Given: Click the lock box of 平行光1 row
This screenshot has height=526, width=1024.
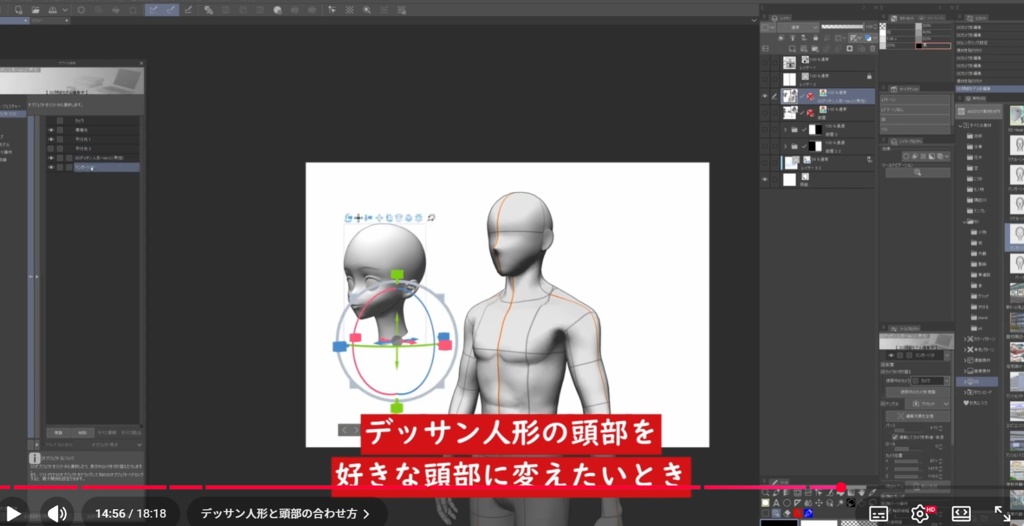Looking at the screenshot, I should [x=60, y=139].
